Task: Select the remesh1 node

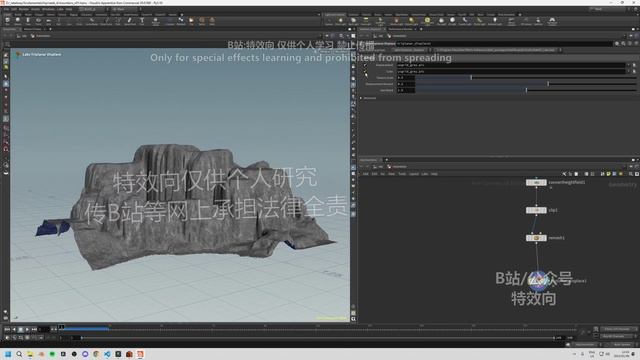Action: click(x=536, y=238)
